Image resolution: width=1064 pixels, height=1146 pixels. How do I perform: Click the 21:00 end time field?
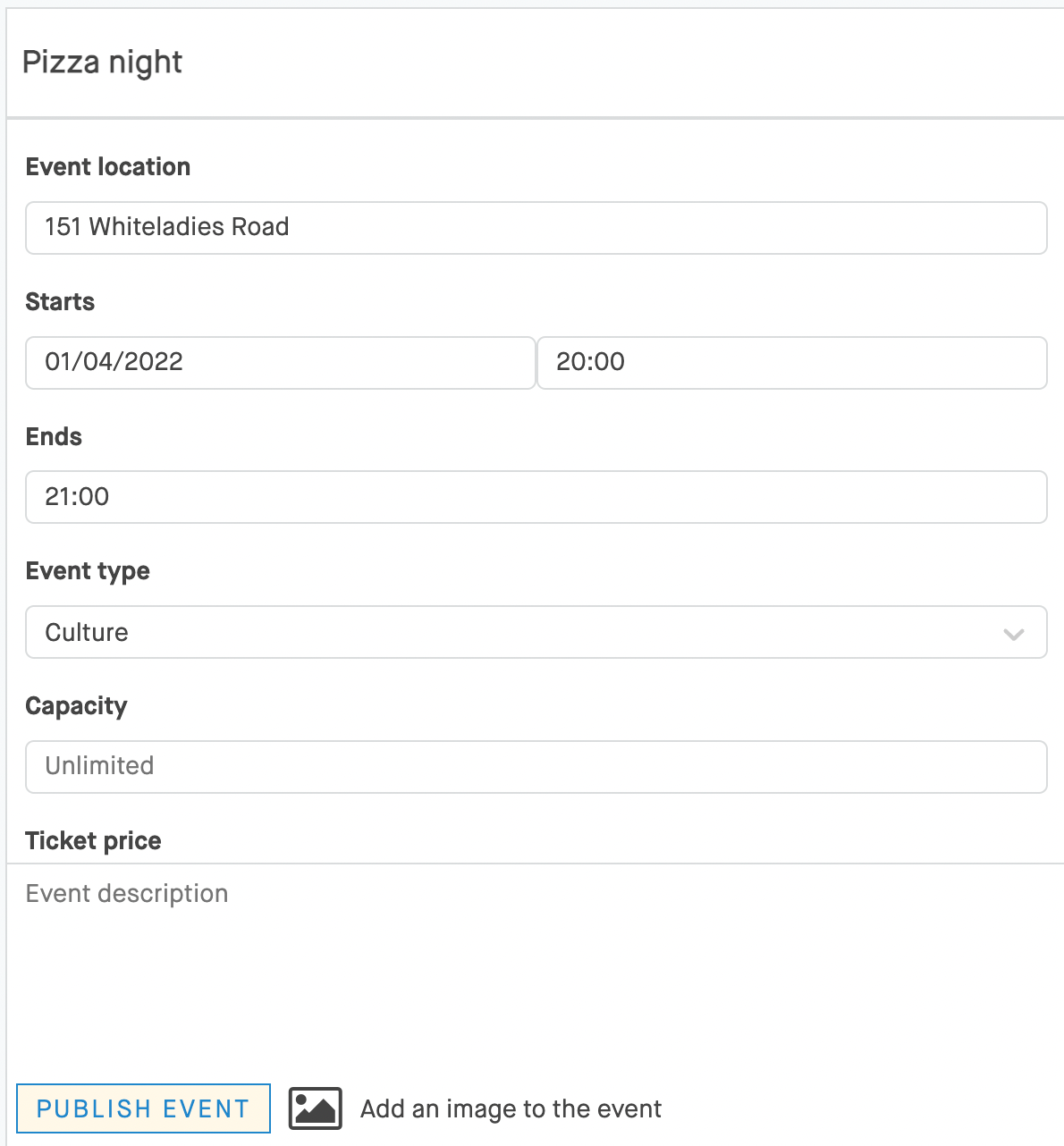click(535, 497)
